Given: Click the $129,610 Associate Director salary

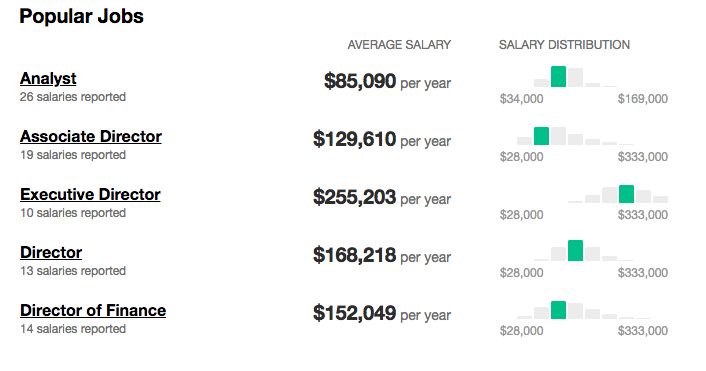Looking at the screenshot, I should coord(354,139).
